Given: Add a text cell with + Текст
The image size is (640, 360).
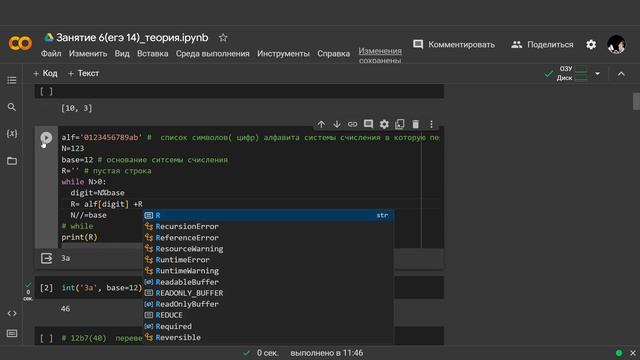Looking at the screenshot, I should [83, 73].
